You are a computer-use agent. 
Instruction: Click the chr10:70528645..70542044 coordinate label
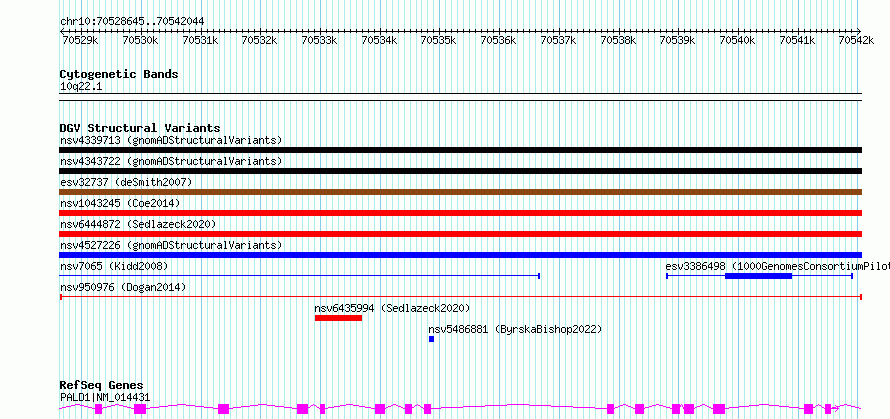132,22
